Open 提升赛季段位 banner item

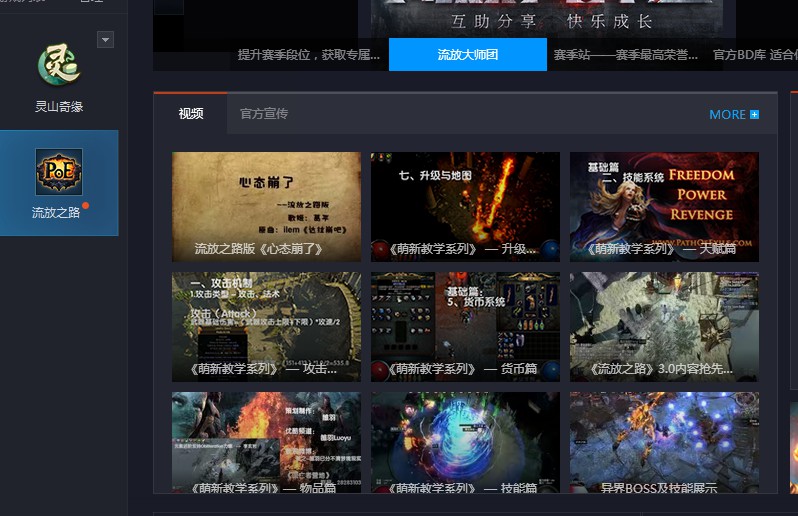pos(308,54)
